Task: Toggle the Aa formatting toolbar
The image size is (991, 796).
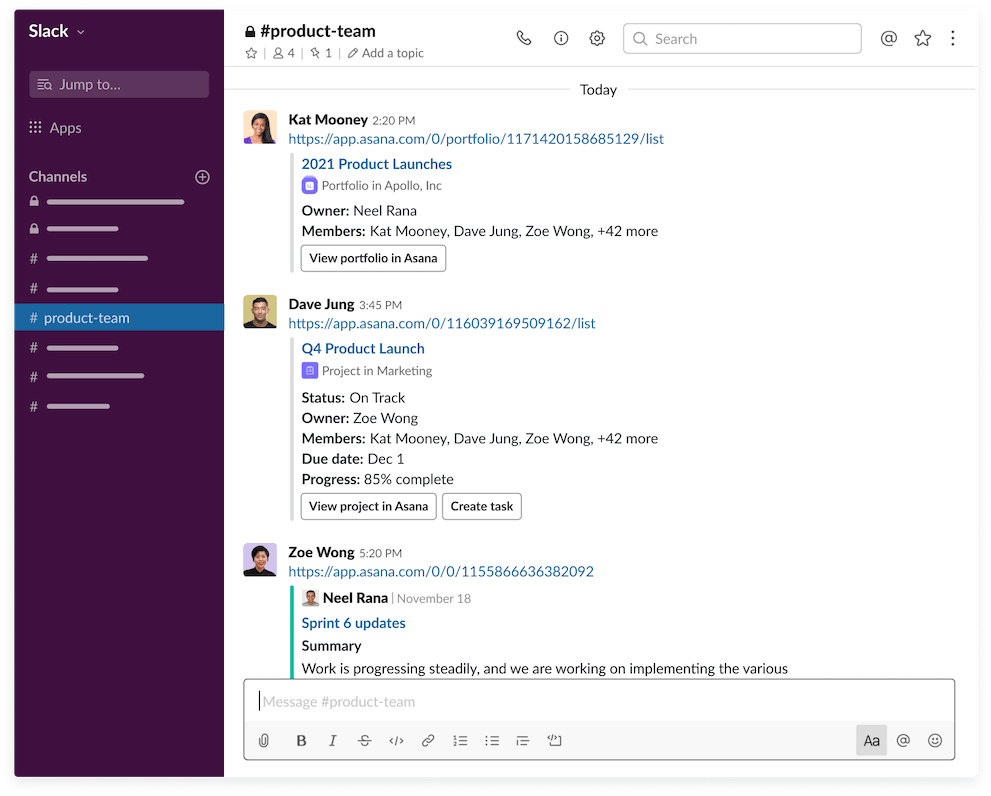Action: (x=871, y=741)
